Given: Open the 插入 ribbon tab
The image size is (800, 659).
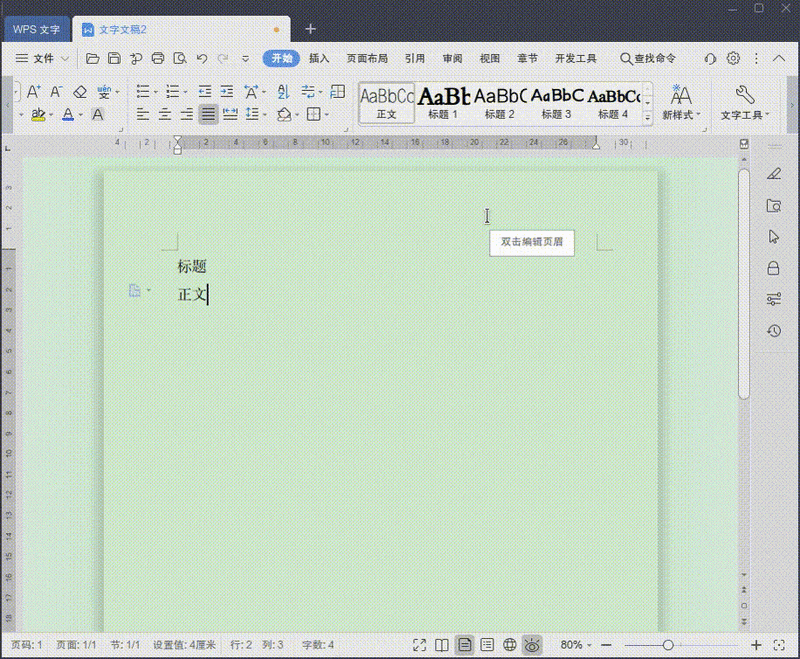Looking at the screenshot, I should [319, 59].
